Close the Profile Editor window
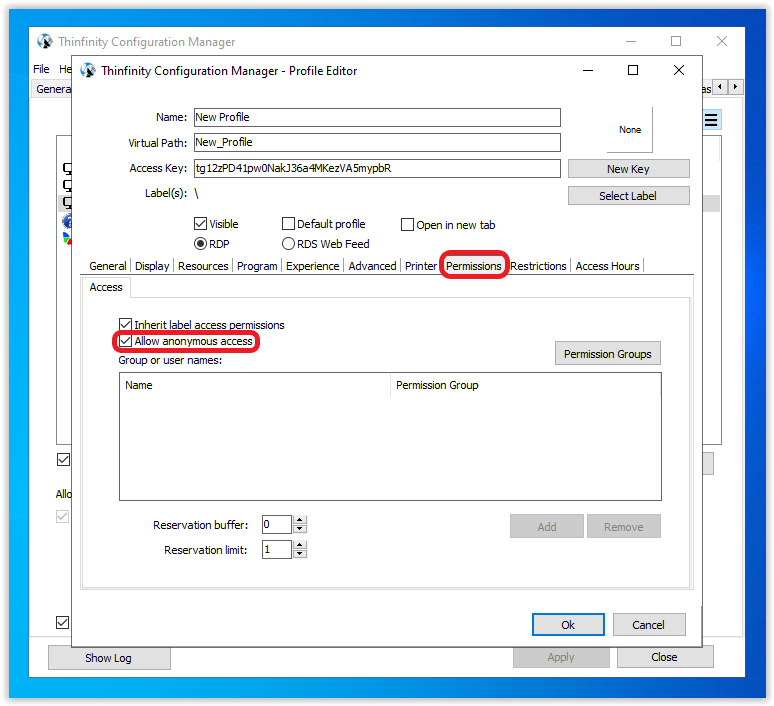774x706 pixels. 679,70
